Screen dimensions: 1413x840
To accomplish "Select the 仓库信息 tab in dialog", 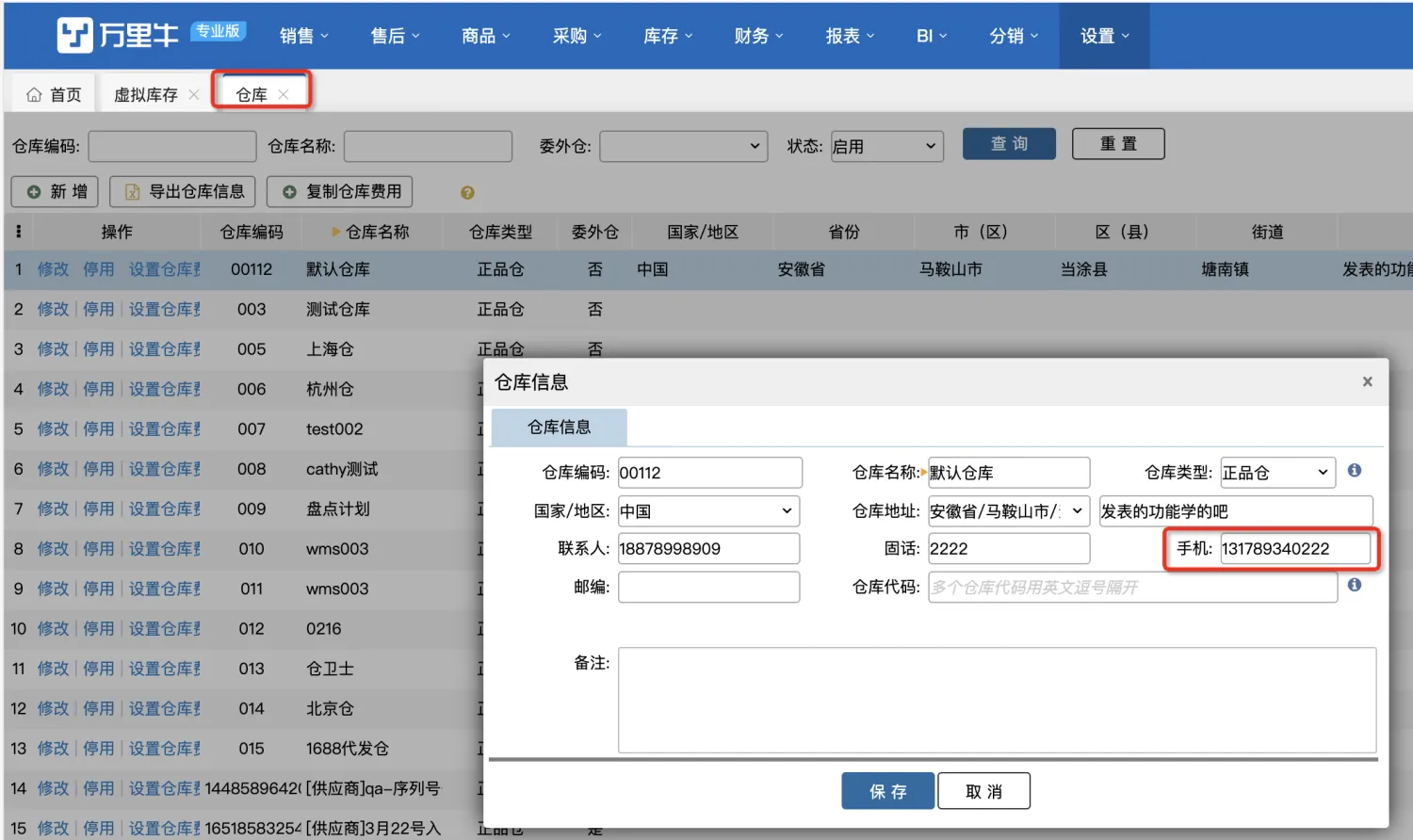I will point(560,428).
